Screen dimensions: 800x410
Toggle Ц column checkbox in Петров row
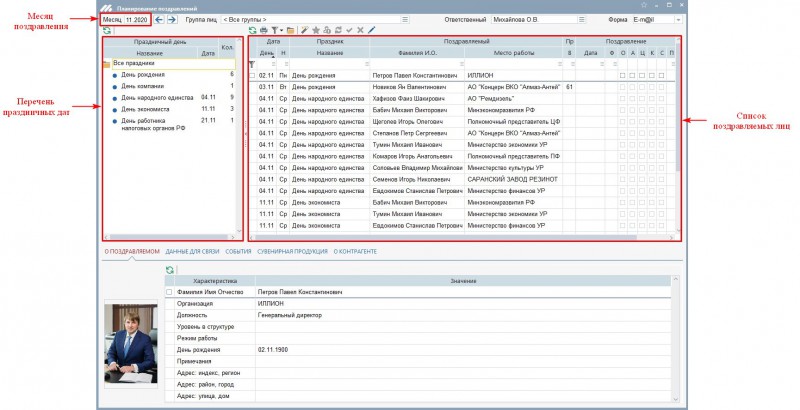click(x=642, y=75)
